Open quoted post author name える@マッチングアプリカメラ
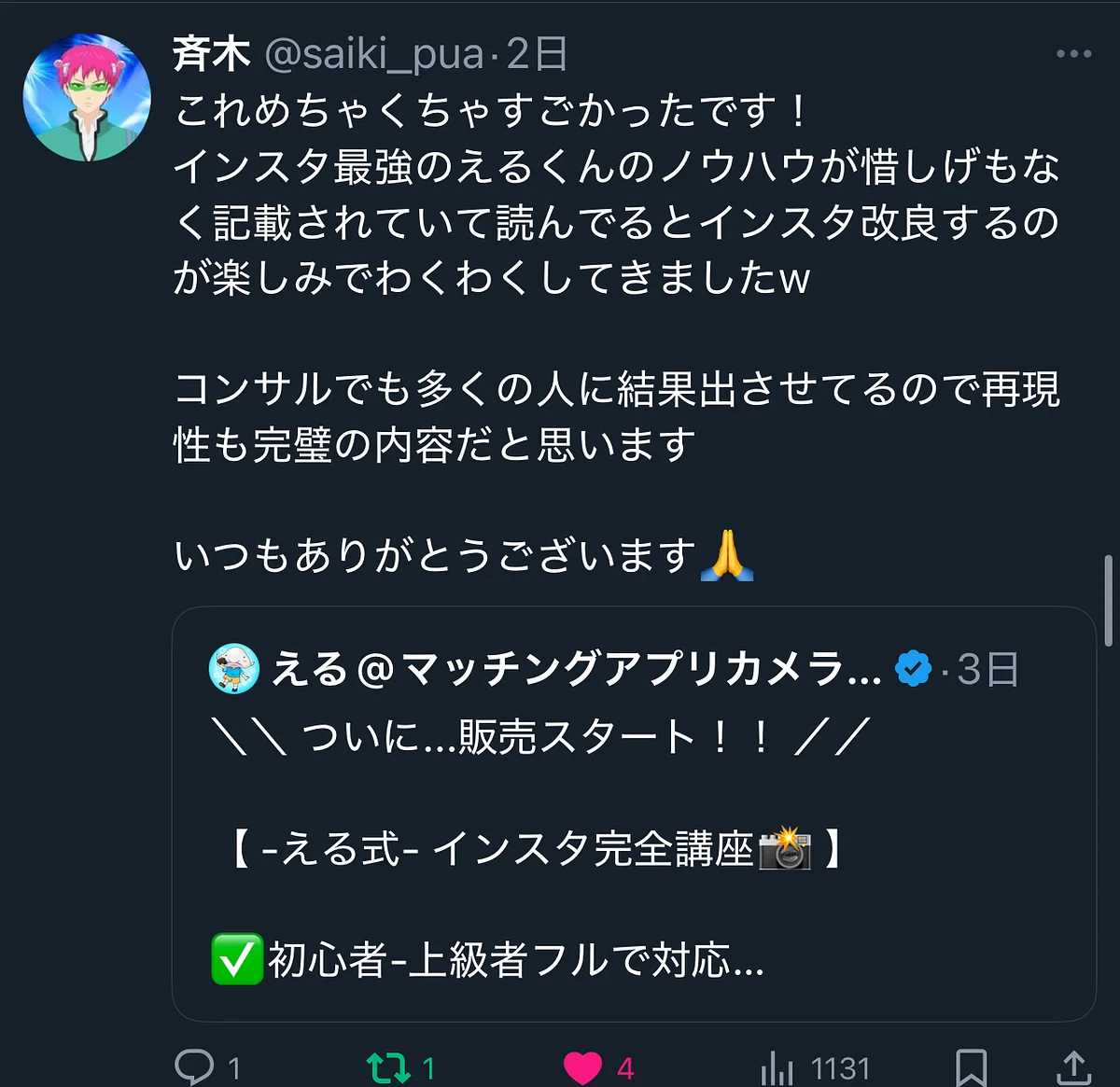The image size is (1120, 1087). coord(576,669)
